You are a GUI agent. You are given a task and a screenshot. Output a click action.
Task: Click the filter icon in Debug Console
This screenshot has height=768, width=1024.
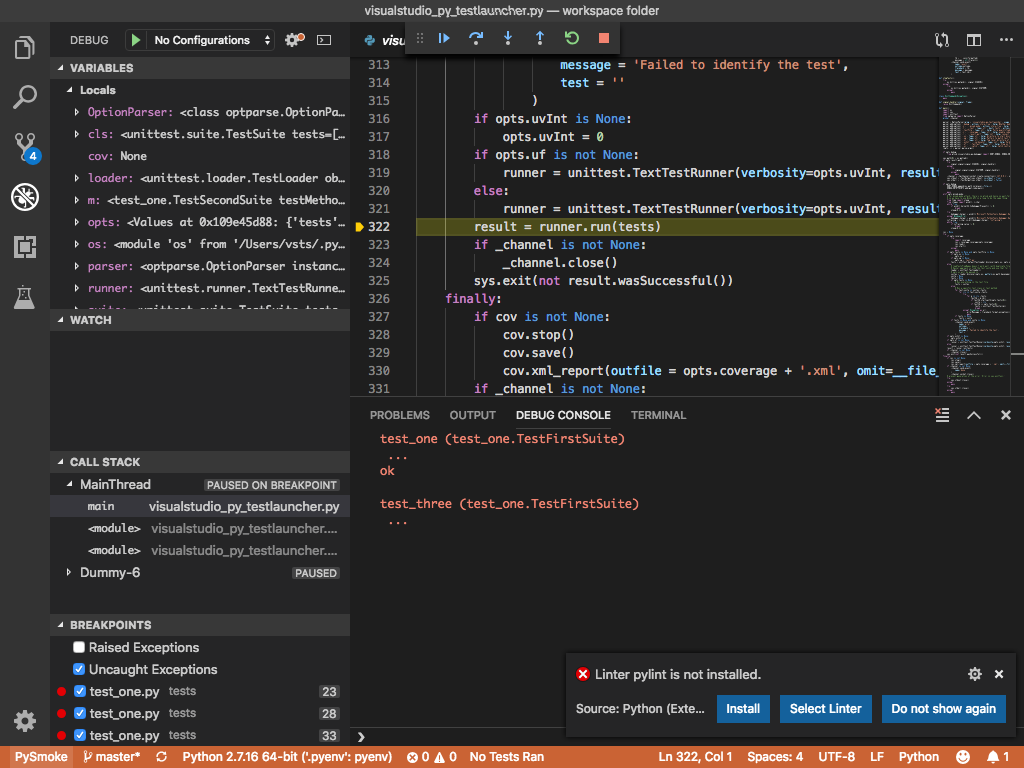pos(941,414)
